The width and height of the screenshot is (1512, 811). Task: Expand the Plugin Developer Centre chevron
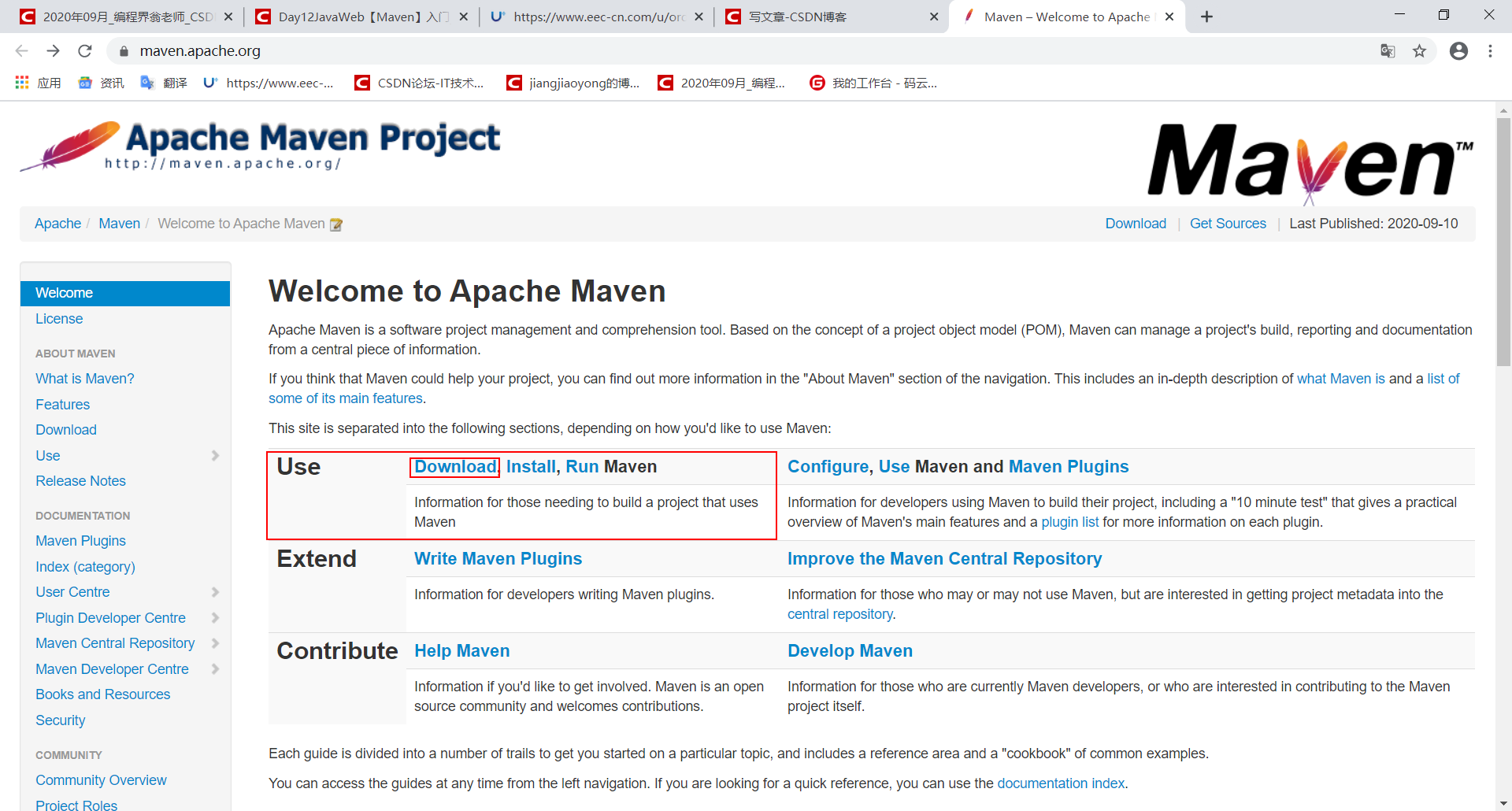(215, 618)
